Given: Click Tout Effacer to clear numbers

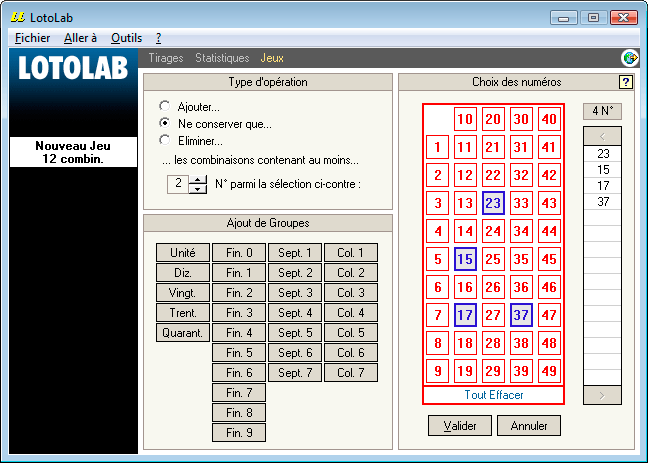Looking at the screenshot, I should (x=493, y=395).
